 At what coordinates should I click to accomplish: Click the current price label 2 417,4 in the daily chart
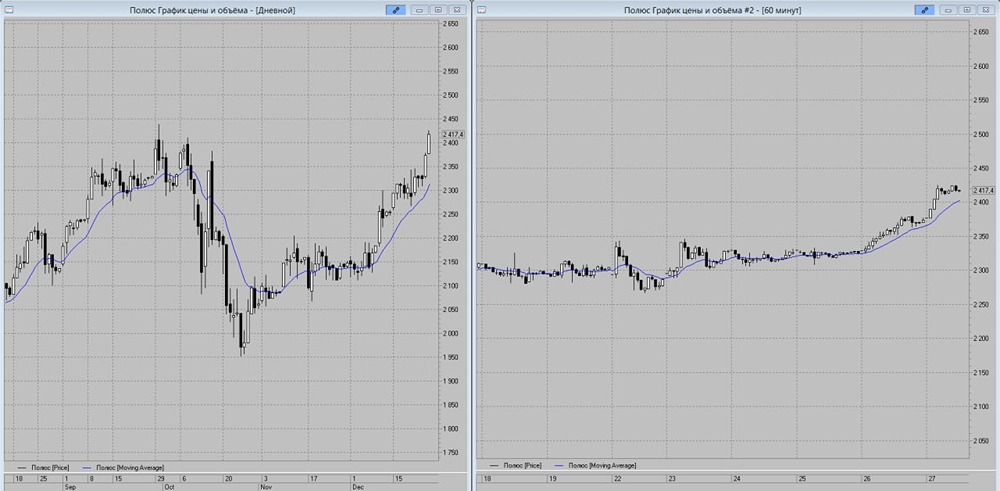coord(451,135)
